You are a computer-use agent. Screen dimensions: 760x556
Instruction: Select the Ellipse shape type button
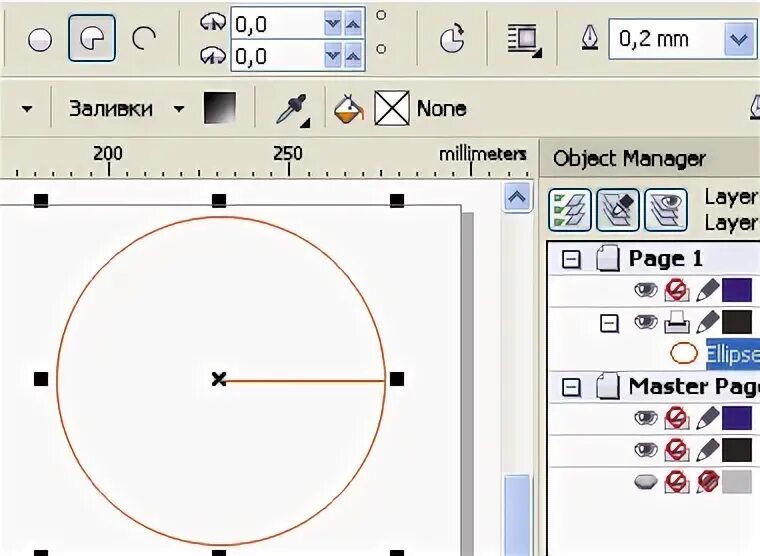(x=40, y=39)
